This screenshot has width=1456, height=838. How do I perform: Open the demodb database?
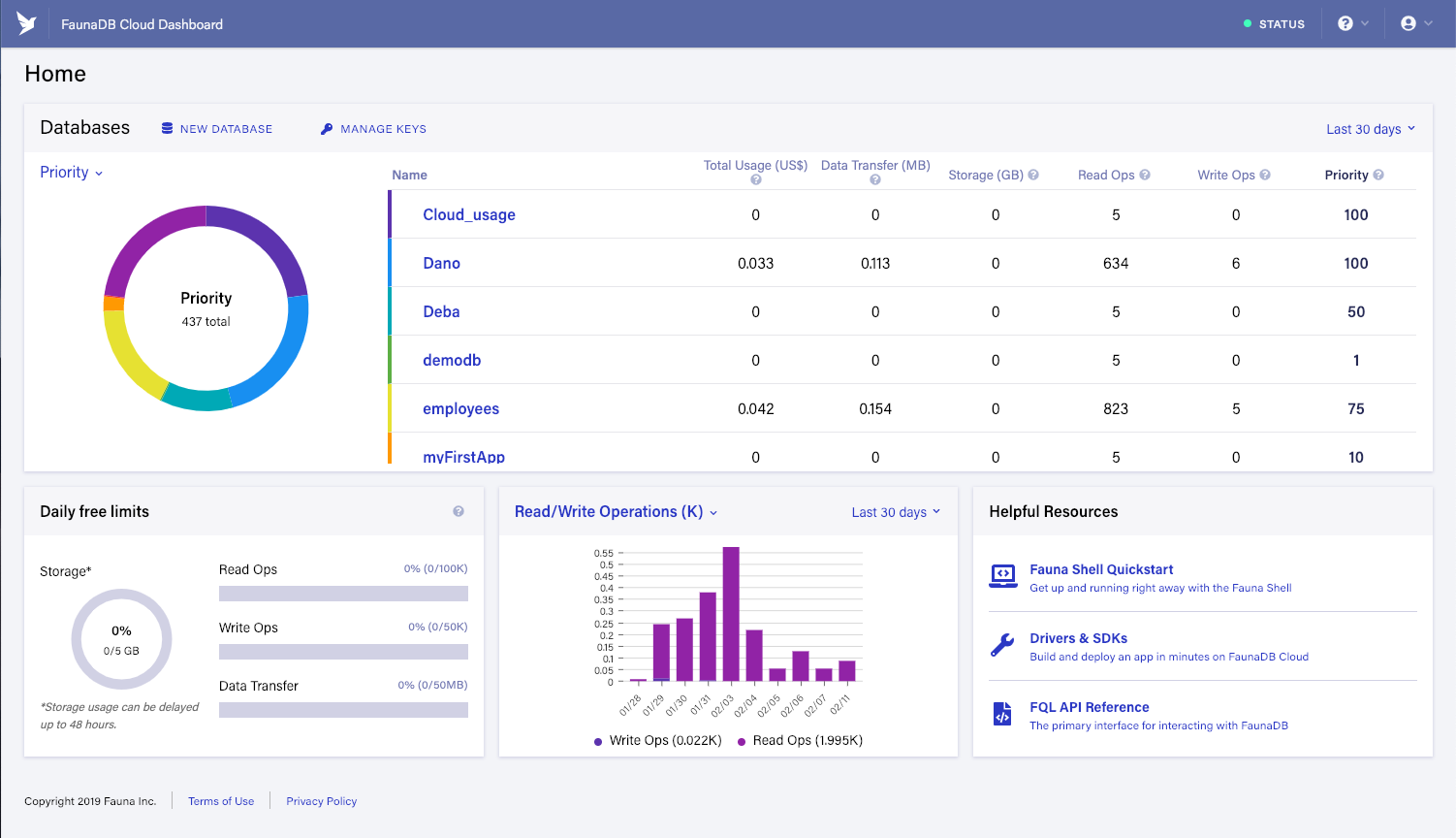click(452, 360)
